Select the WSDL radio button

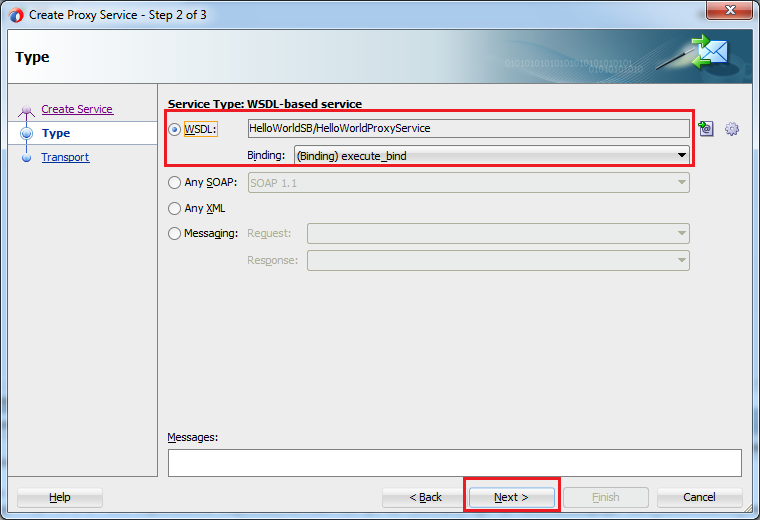point(174,129)
